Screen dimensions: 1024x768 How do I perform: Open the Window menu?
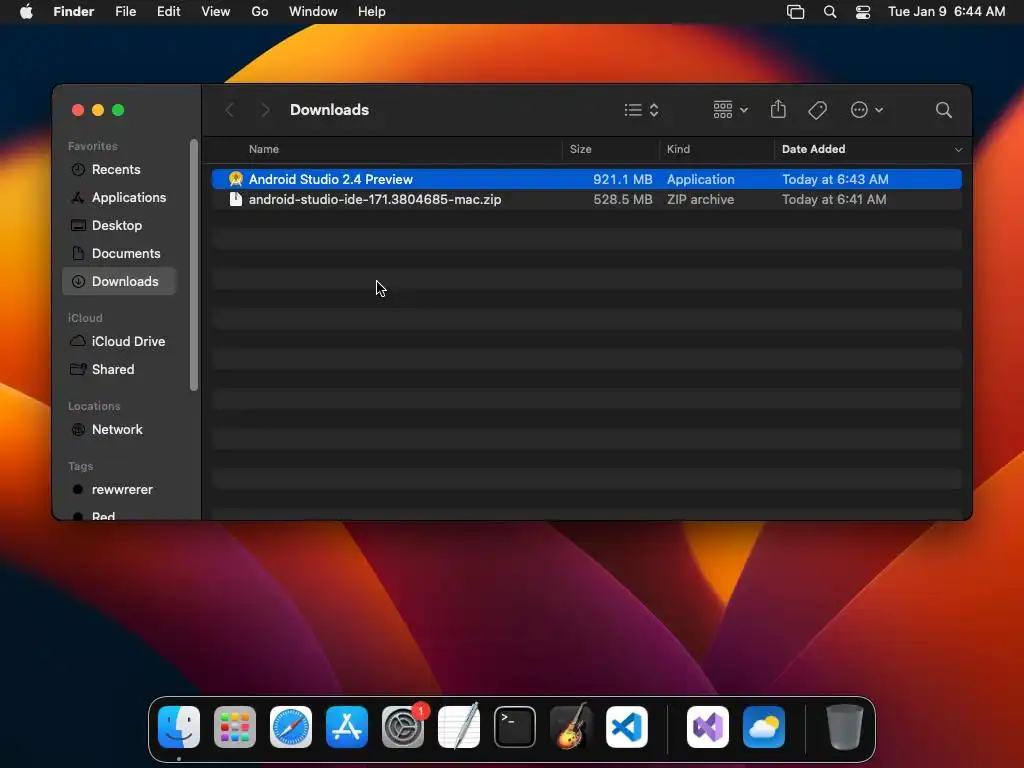pyautogui.click(x=313, y=12)
